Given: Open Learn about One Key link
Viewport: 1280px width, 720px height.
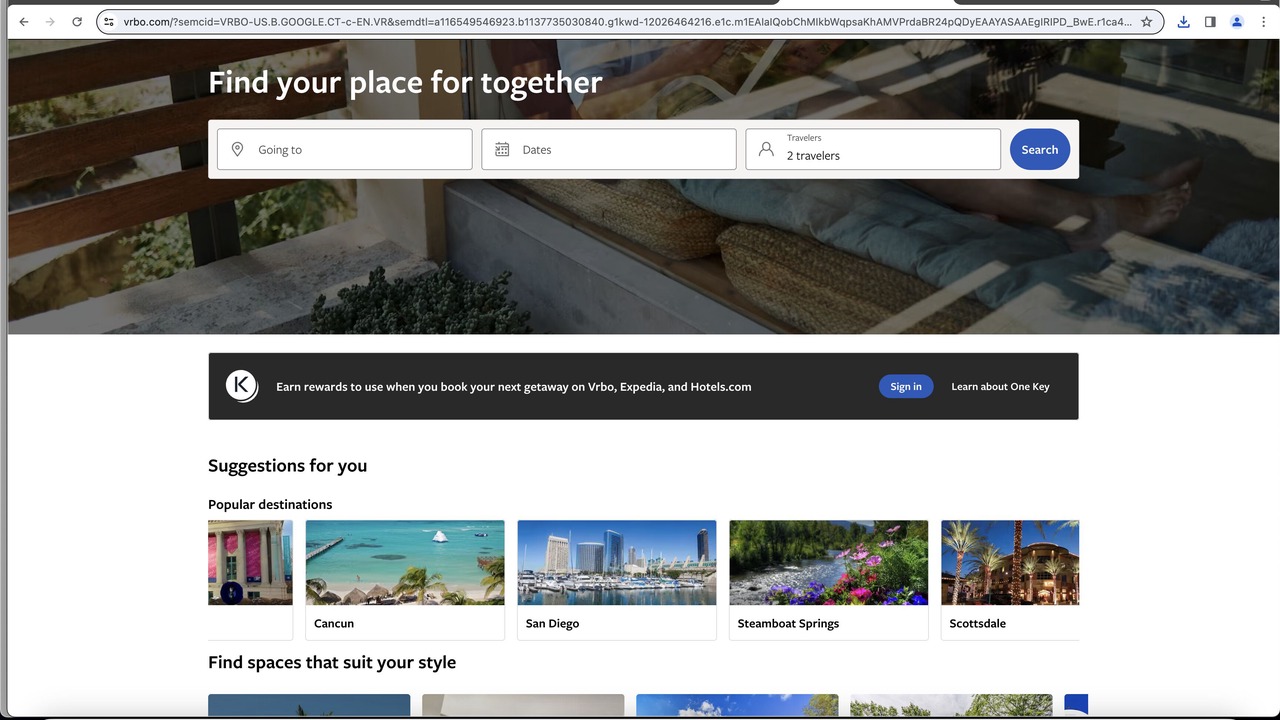Looking at the screenshot, I should (1000, 386).
